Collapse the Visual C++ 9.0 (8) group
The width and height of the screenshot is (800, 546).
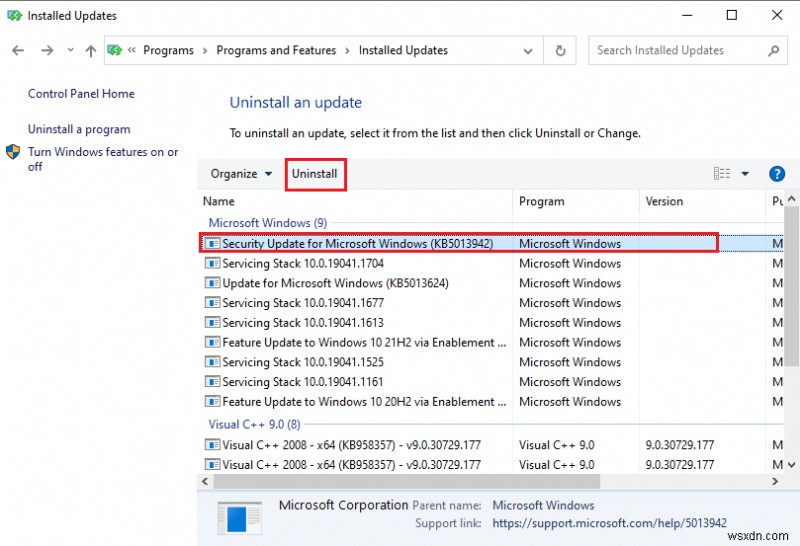coord(255,424)
